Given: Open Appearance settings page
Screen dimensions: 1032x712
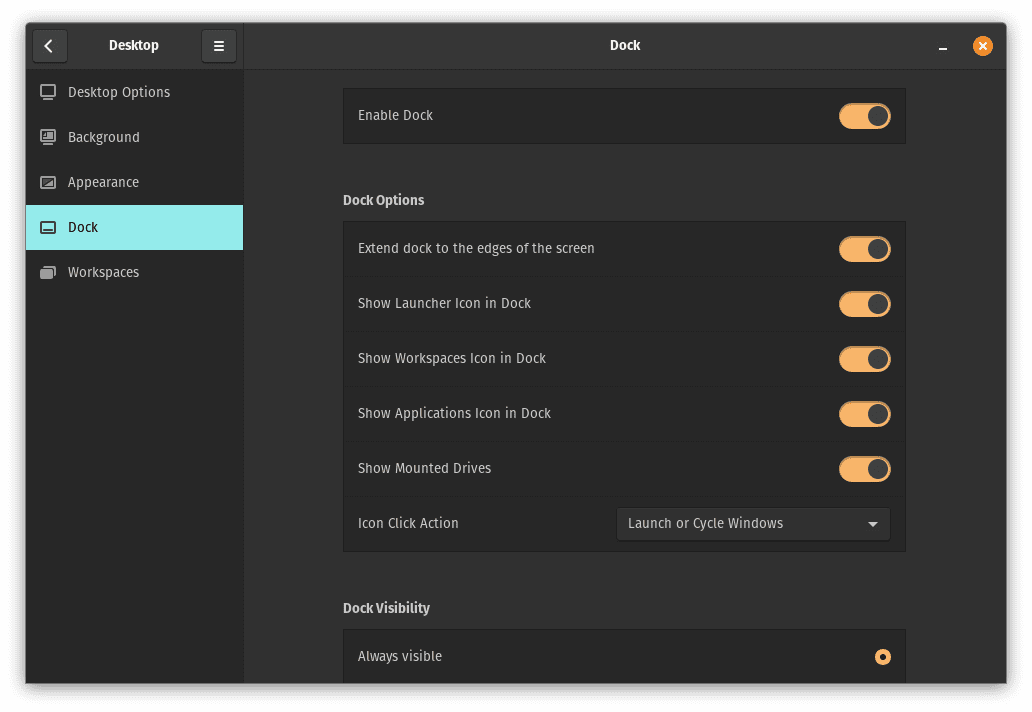Looking at the screenshot, I should click(134, 182).
